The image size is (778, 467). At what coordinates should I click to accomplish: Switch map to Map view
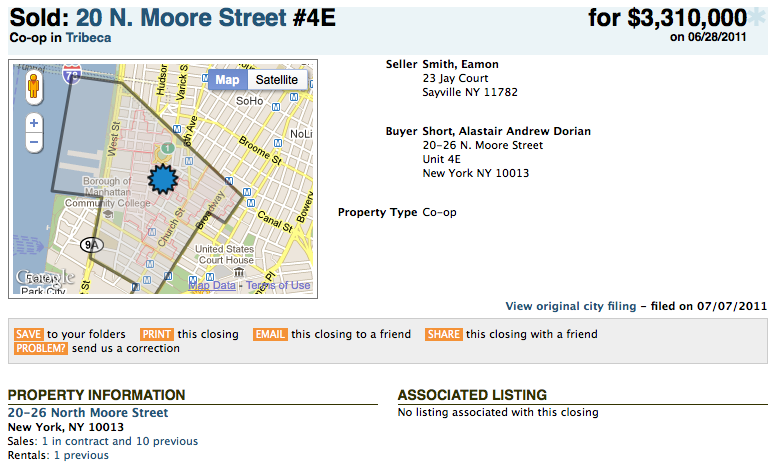pyautogui.click(x=228, y=80)
